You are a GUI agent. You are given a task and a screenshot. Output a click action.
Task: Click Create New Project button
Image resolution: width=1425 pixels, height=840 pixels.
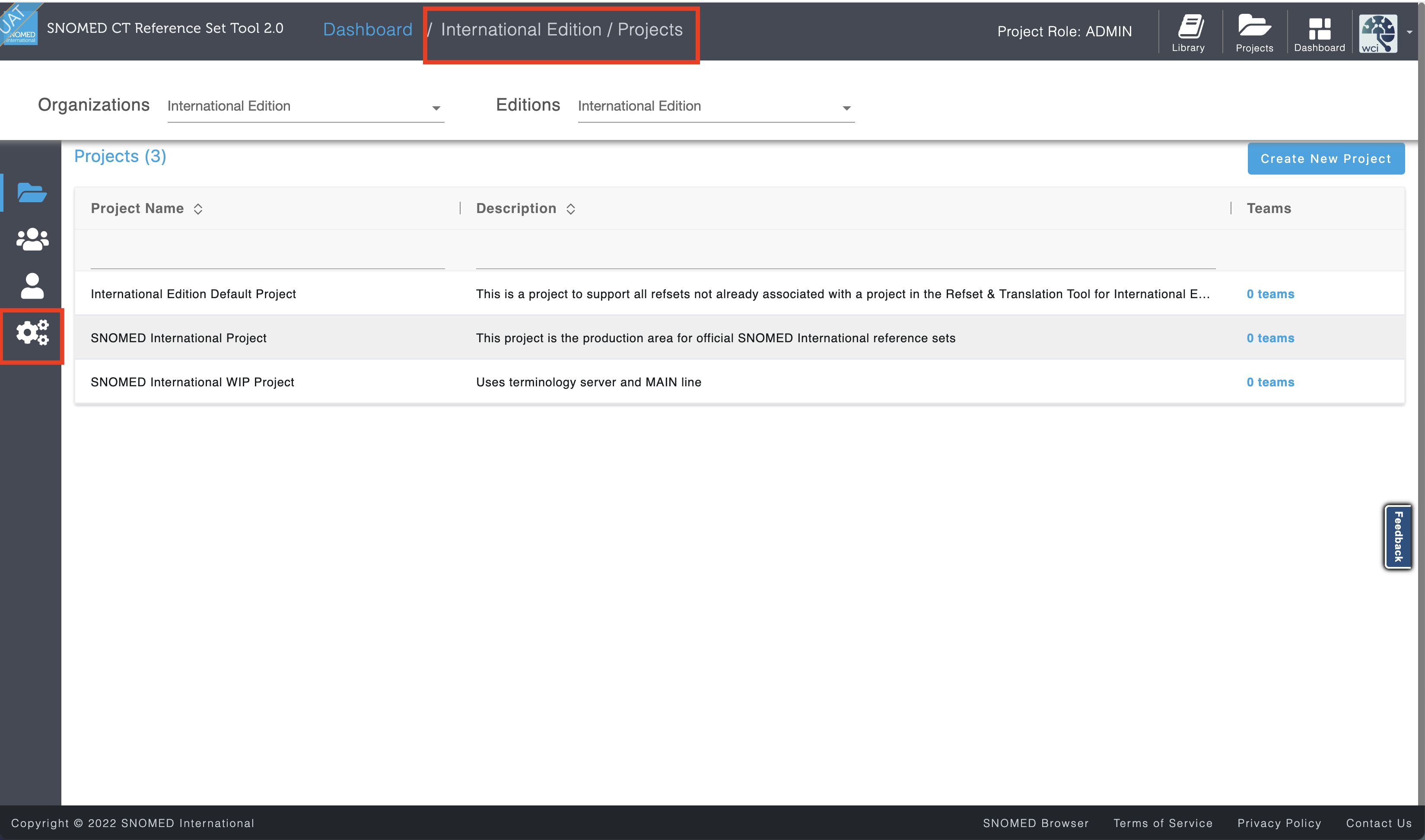(x=1325, y=159)
